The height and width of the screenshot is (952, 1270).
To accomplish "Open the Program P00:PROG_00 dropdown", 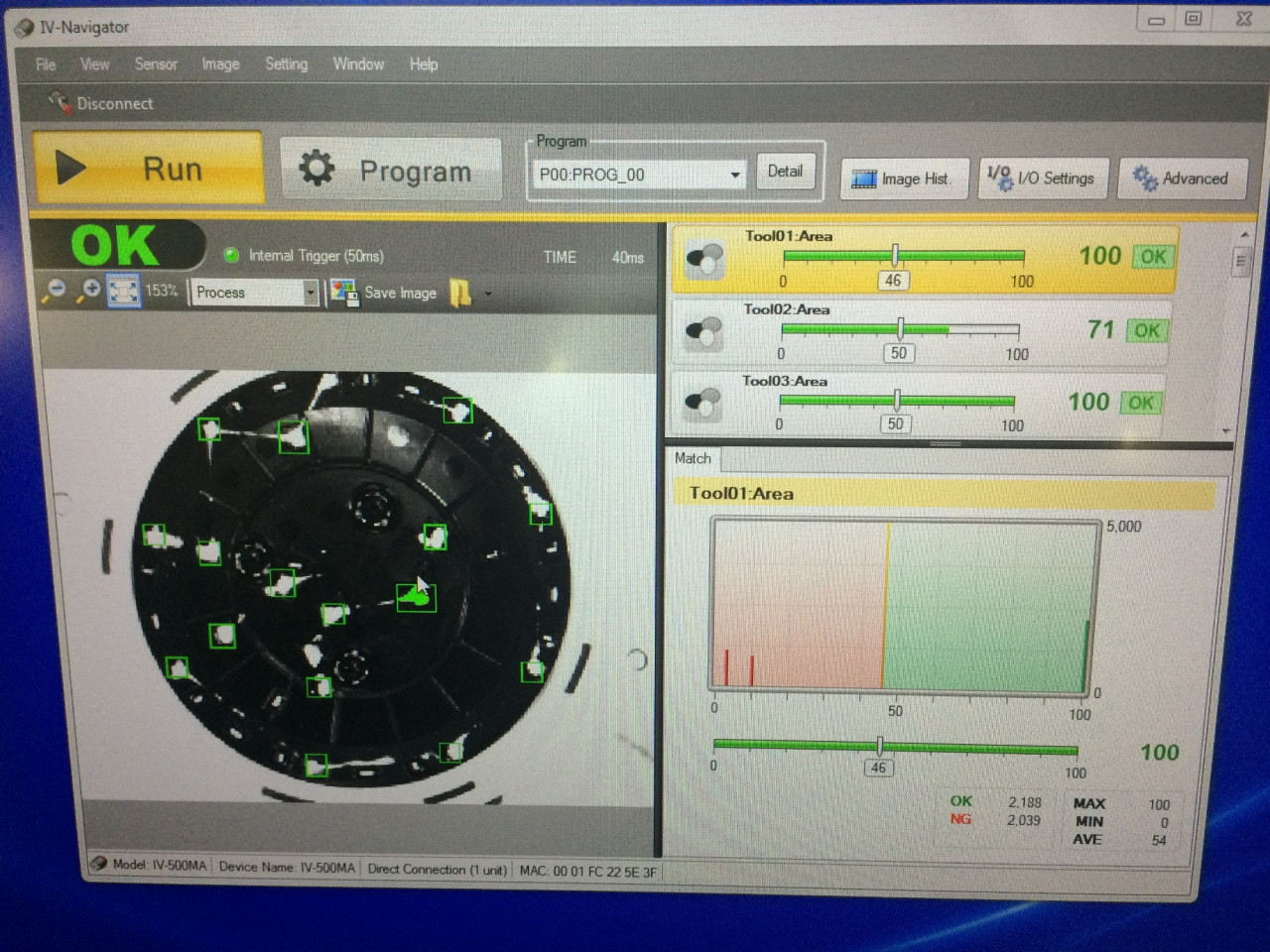I will [x=735, y=176].
